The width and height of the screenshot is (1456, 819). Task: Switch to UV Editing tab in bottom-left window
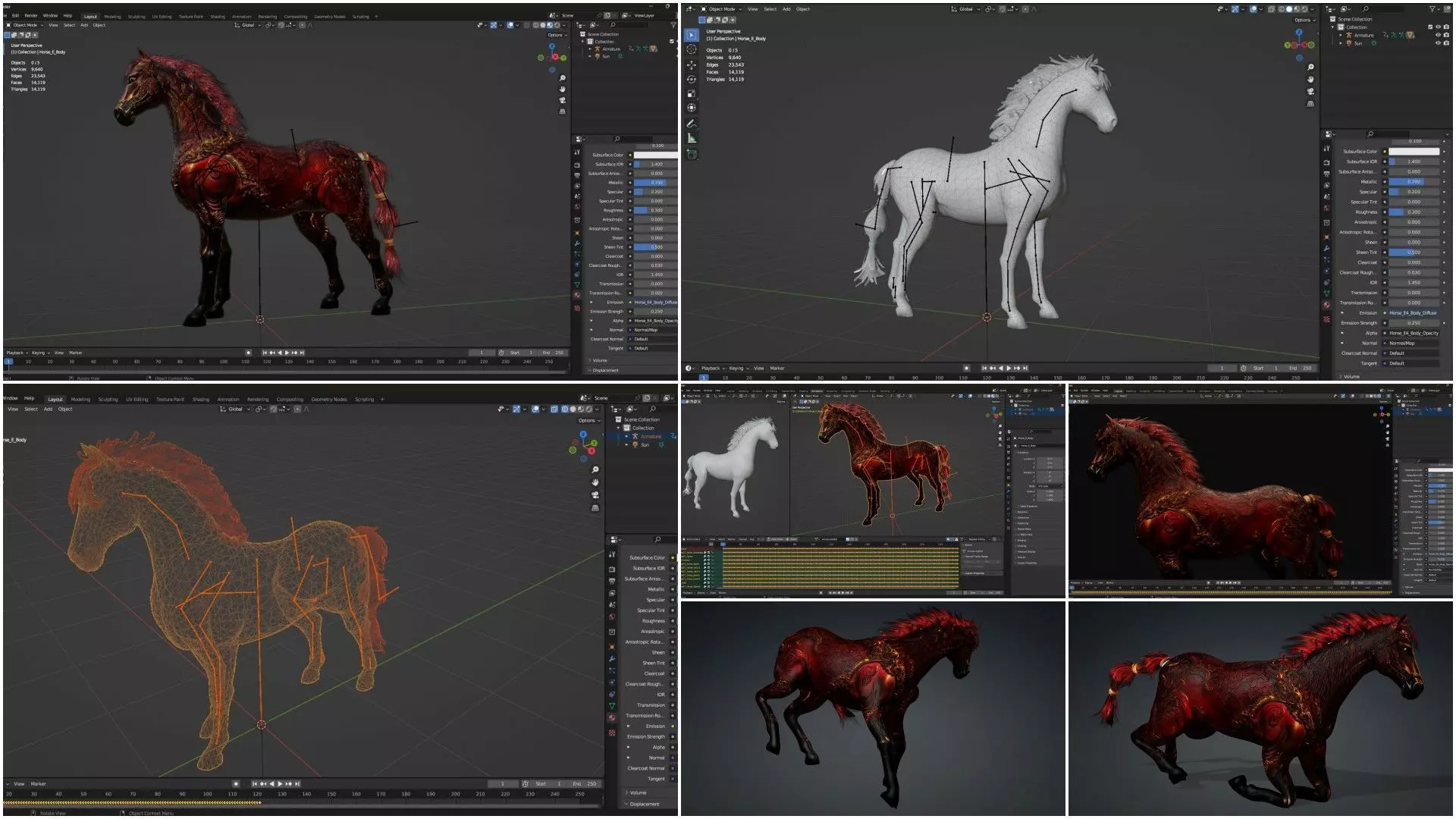coord(136,399)
